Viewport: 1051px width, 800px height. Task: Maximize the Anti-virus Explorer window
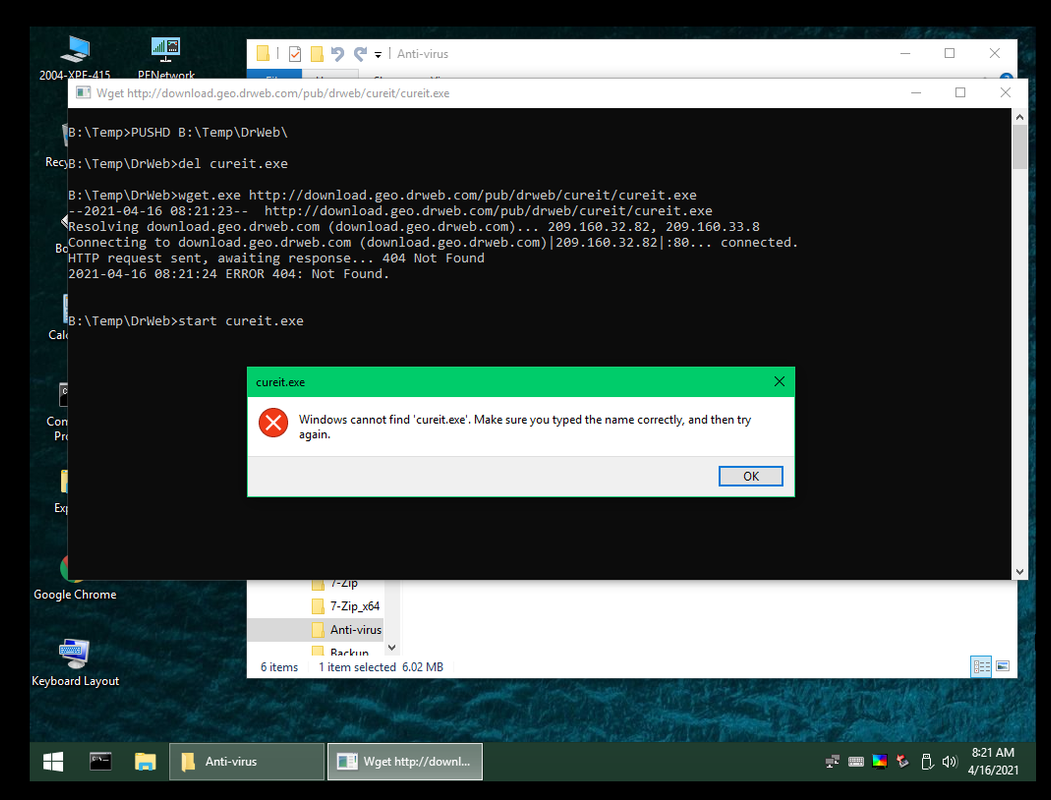pos(949,53)
